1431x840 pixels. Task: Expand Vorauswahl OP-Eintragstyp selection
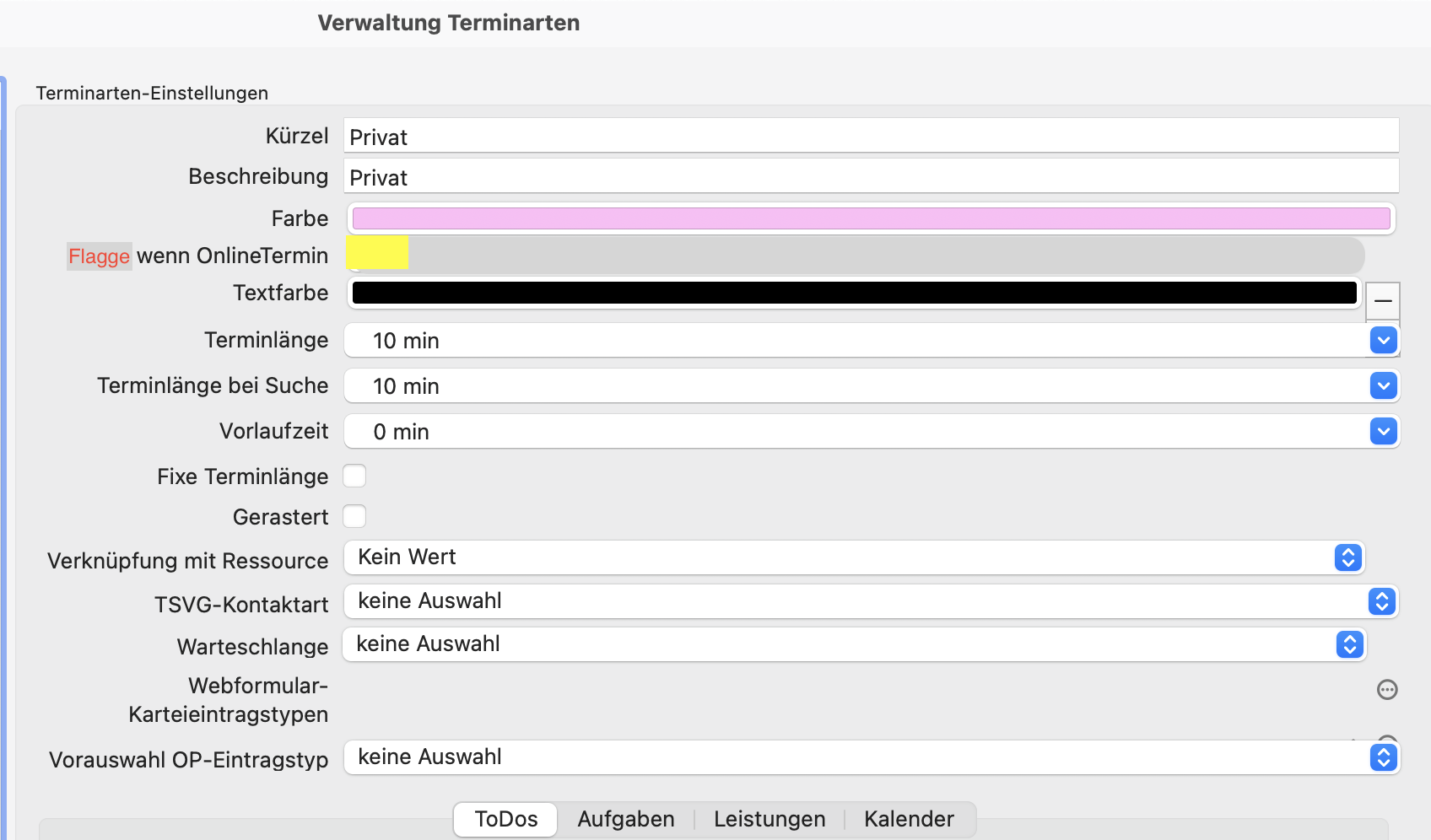click(1383, 757)
